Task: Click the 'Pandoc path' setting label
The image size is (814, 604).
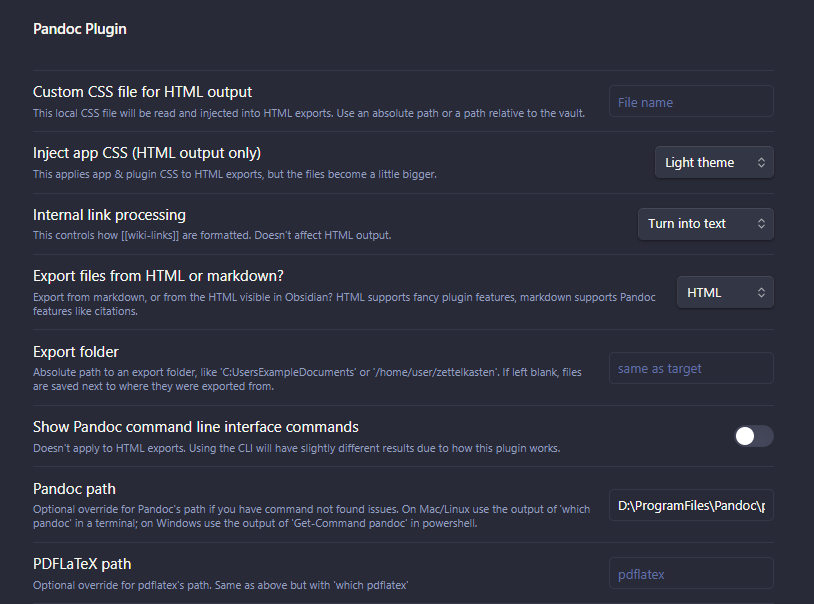Action: [x=74, y=489]
